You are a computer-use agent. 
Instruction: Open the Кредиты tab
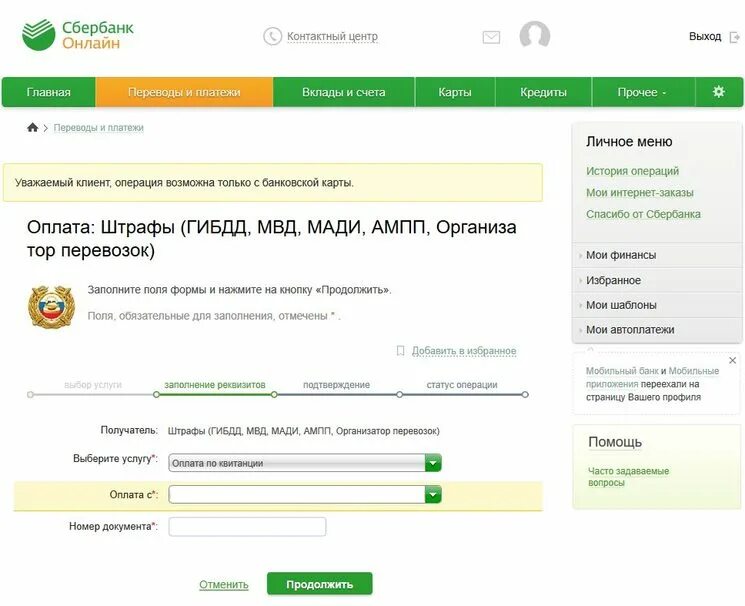click(544, 92)
